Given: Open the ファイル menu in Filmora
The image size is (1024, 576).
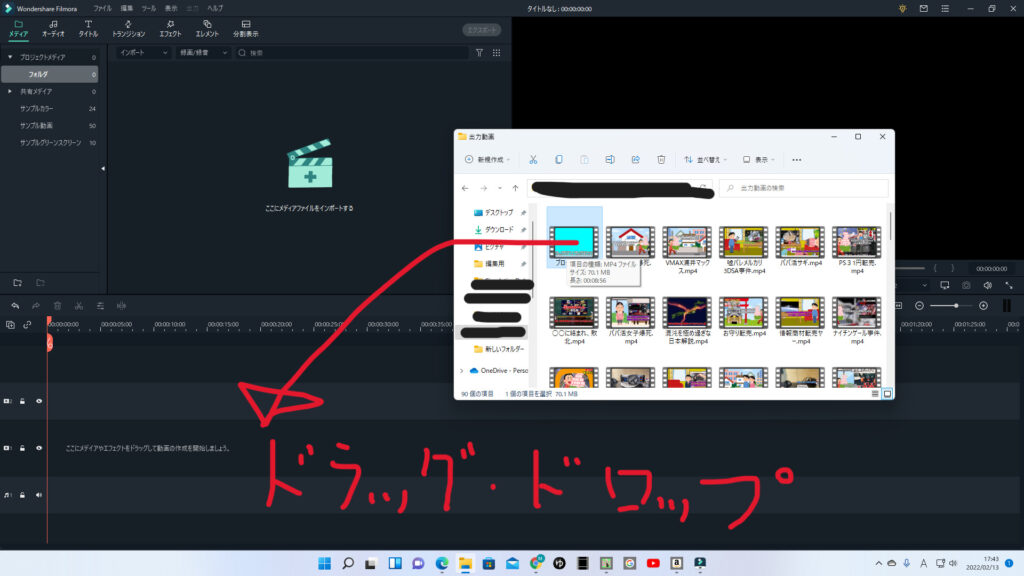Looking at the screenshot, I should 102,8.
